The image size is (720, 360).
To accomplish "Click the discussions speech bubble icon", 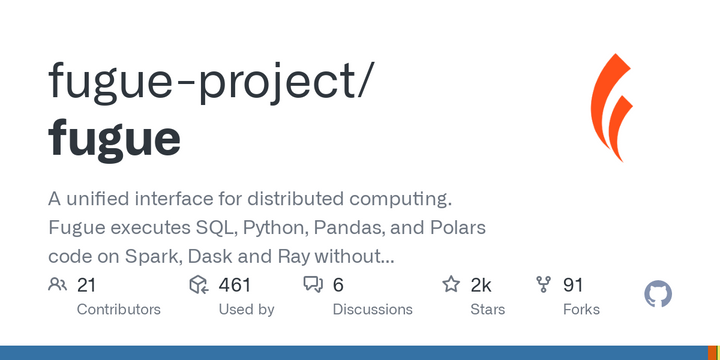I will pos(314,285).
